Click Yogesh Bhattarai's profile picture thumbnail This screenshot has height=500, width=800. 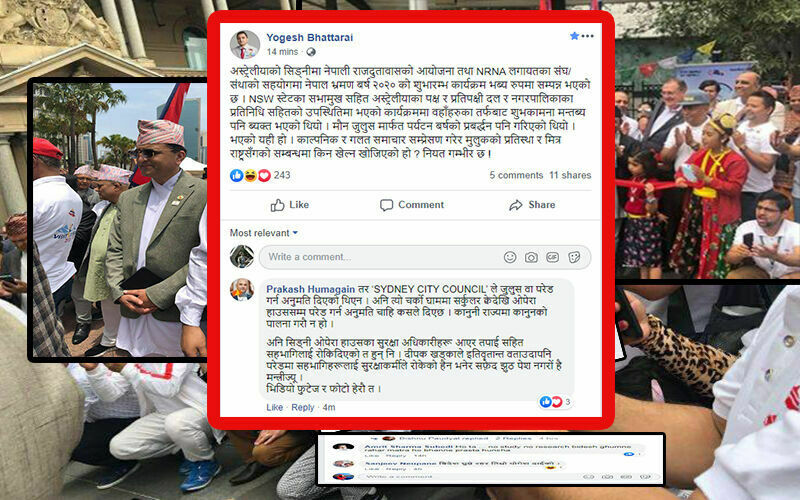point(244,45)
